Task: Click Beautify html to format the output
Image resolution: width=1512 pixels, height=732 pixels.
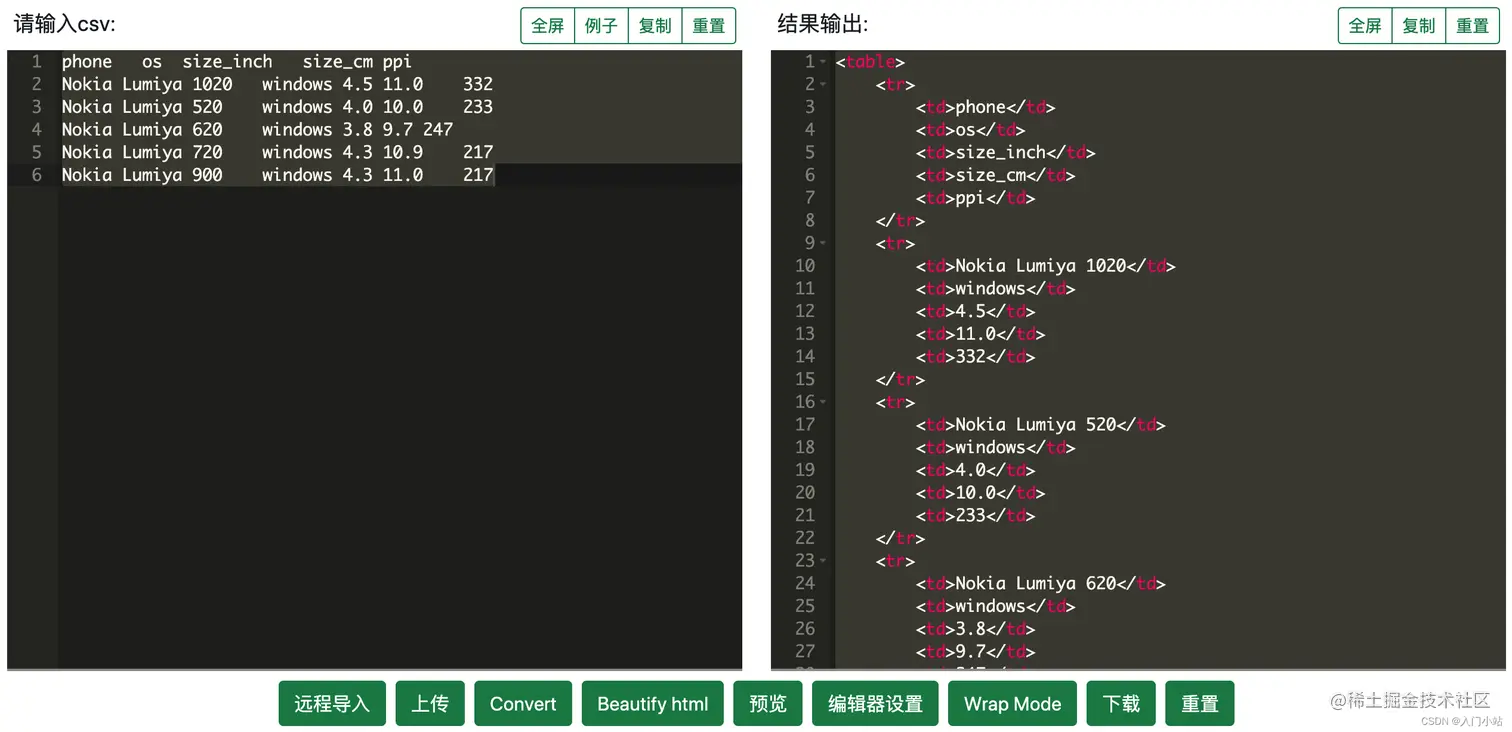Action: pyautogui.click(x=652, y=703)
